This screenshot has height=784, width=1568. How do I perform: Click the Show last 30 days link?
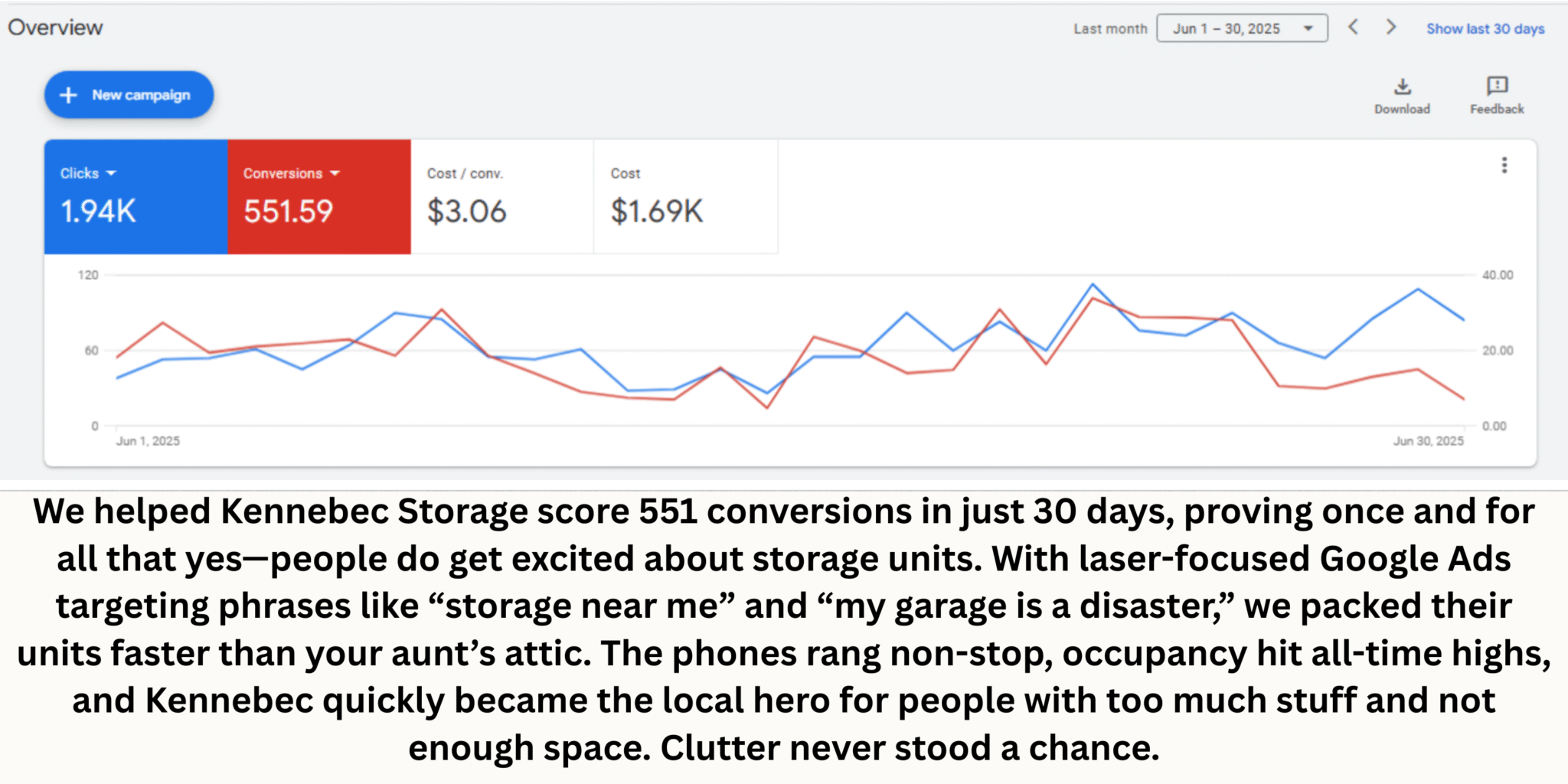[x=1485, y=28]
